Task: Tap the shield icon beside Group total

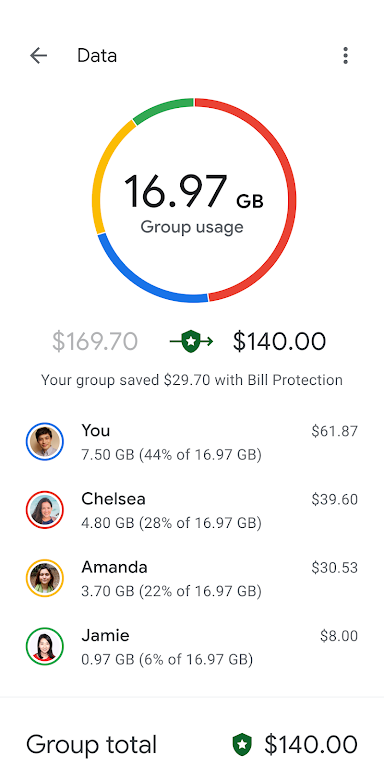Action: pos(242,745)
